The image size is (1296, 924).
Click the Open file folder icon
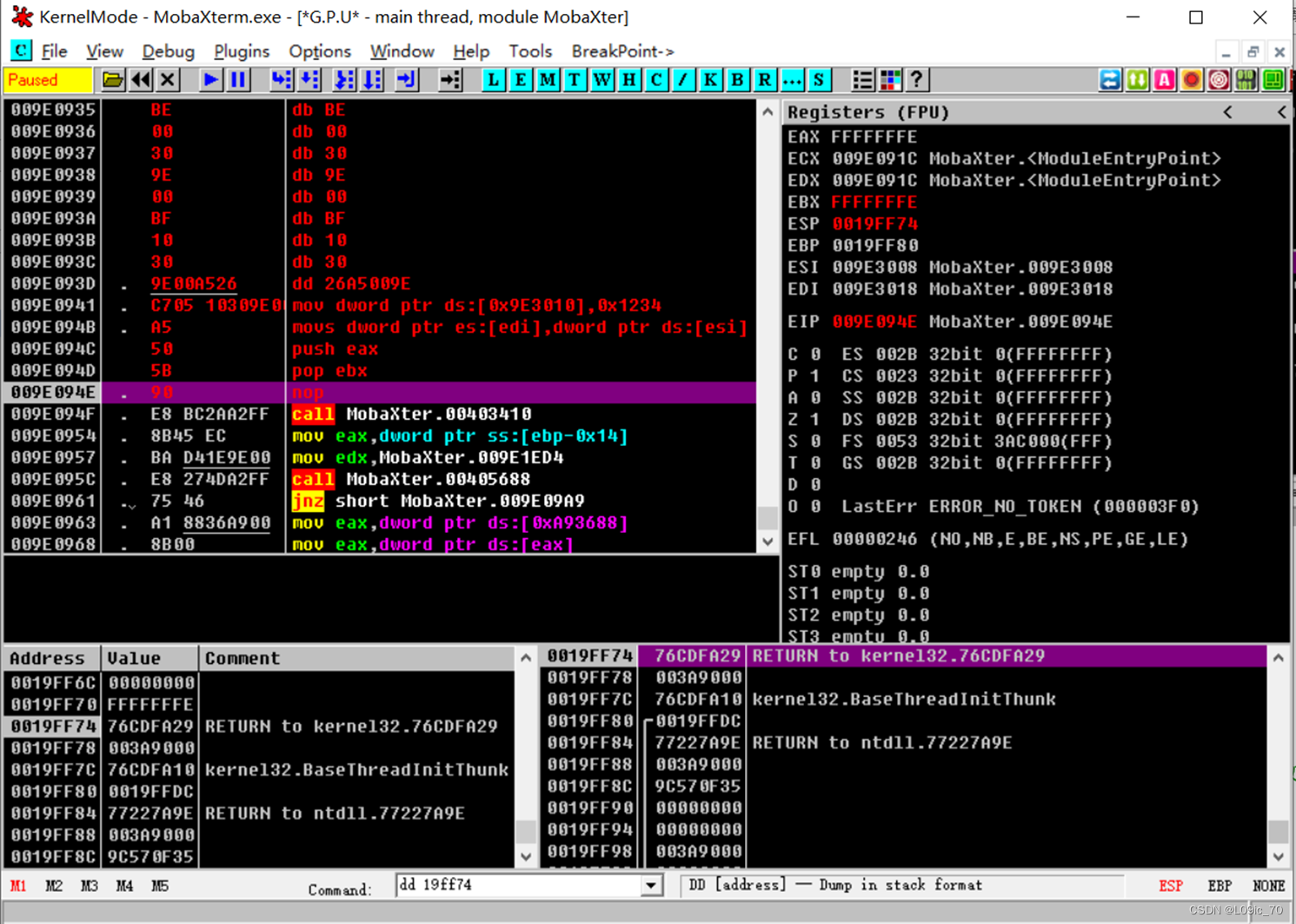[x=113, y=80]
